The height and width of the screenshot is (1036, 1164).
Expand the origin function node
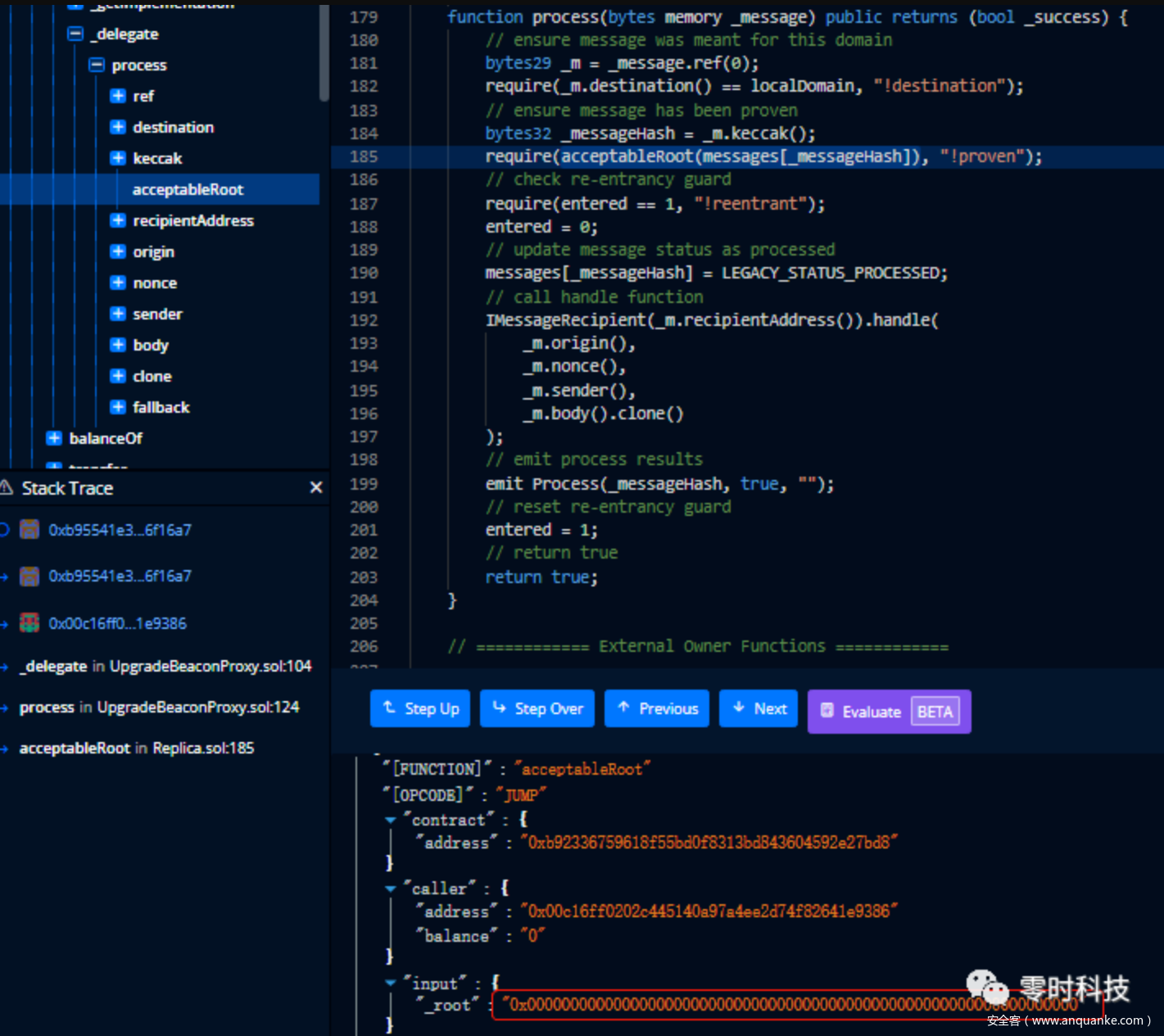coord(118,251)
